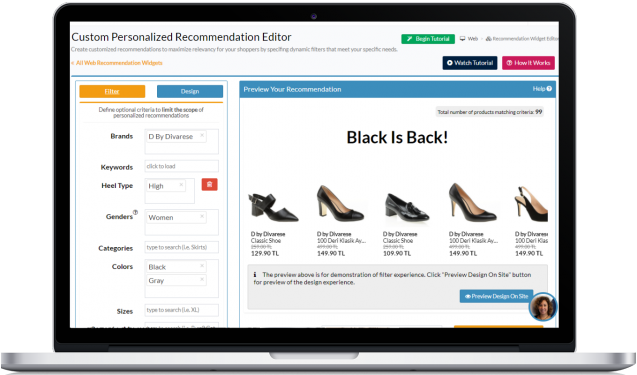Go back to All Web Recommendation Widgets
637x375 pixels.
pos(117,63)
